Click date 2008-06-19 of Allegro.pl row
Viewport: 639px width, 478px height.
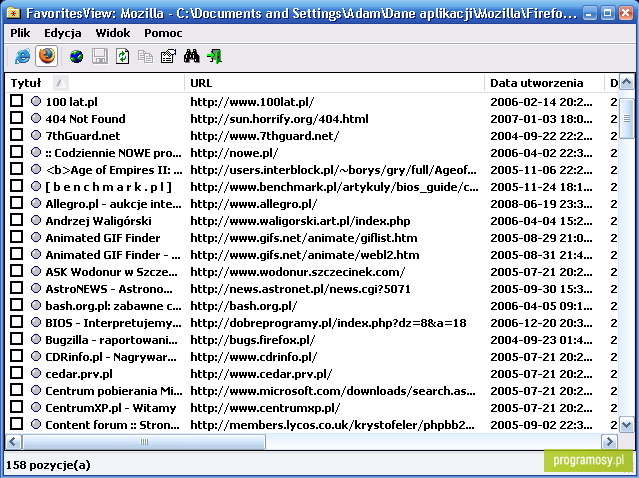[541, 204]
